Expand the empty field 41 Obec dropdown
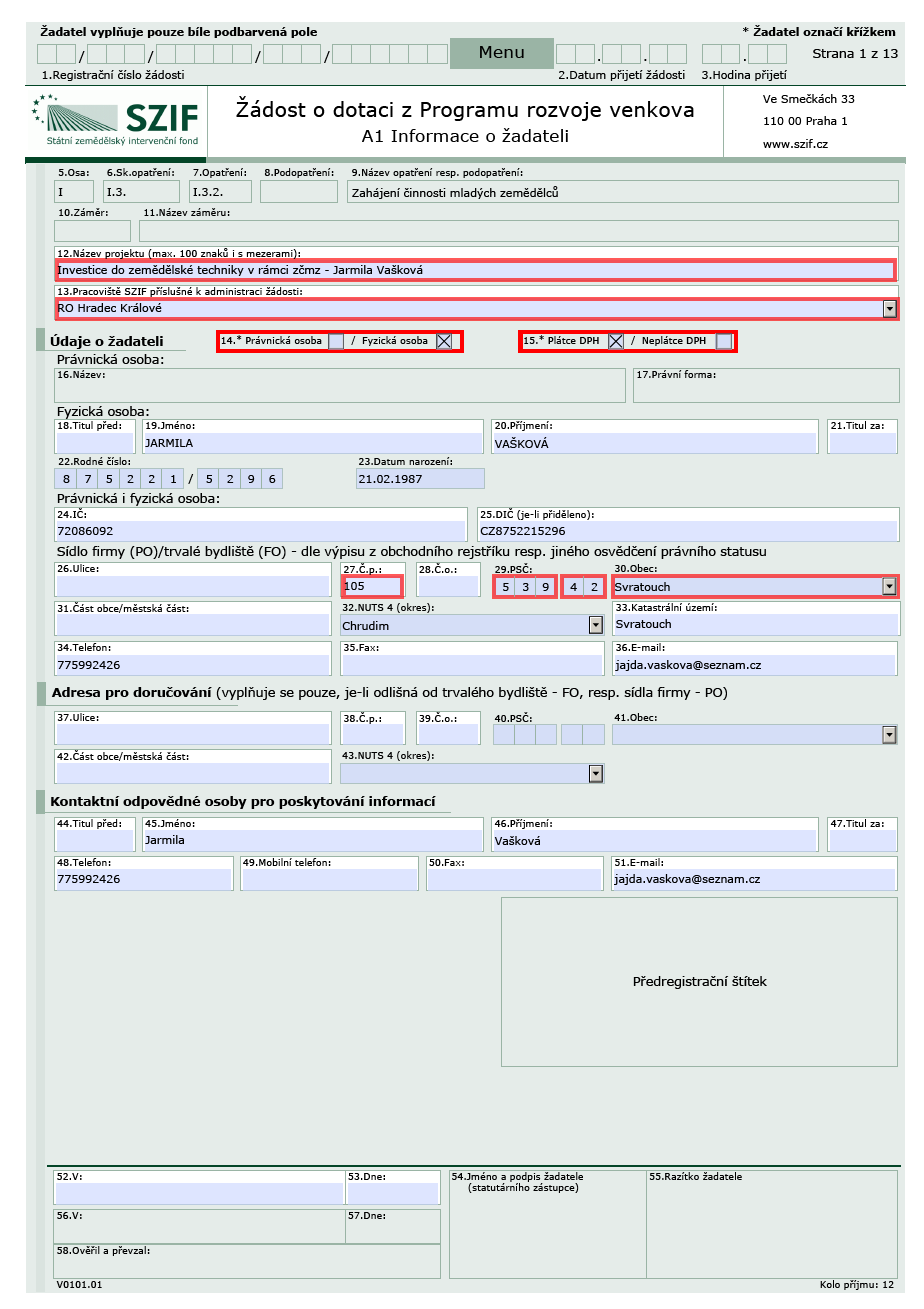The height and width of the screenshot is (1309, 924). click(889, 735)
